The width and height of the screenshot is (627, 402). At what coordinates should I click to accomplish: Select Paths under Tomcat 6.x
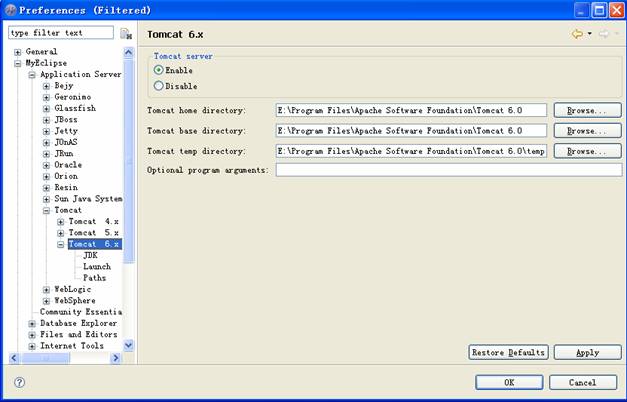94,278
